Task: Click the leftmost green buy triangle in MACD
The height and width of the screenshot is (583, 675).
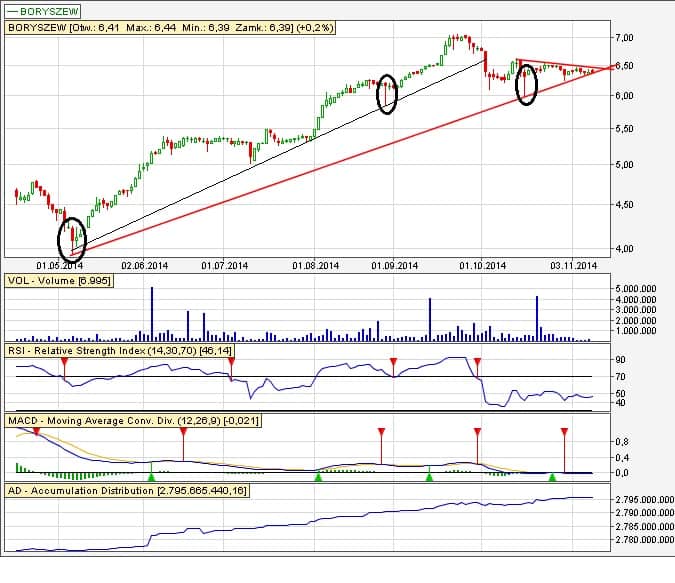Action: (x=151, y=478)
